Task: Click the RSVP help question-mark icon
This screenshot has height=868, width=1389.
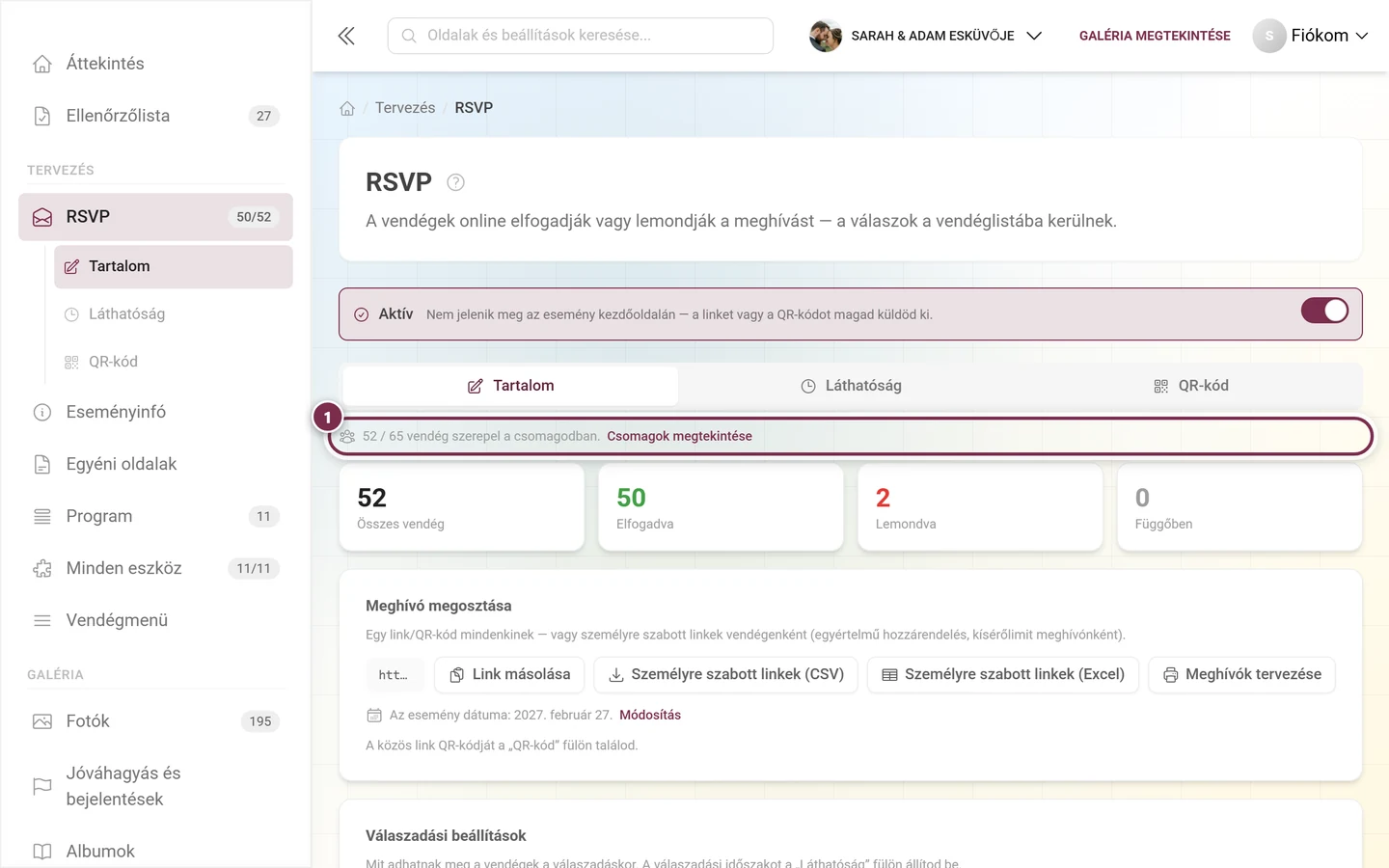Action: [456, 182]
